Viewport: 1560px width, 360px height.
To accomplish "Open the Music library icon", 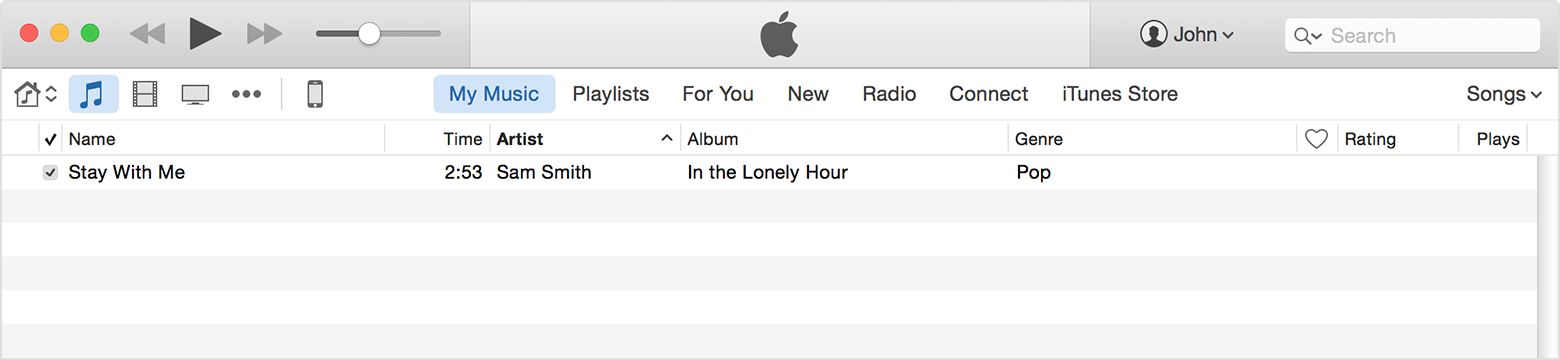I will click(93, 94).
